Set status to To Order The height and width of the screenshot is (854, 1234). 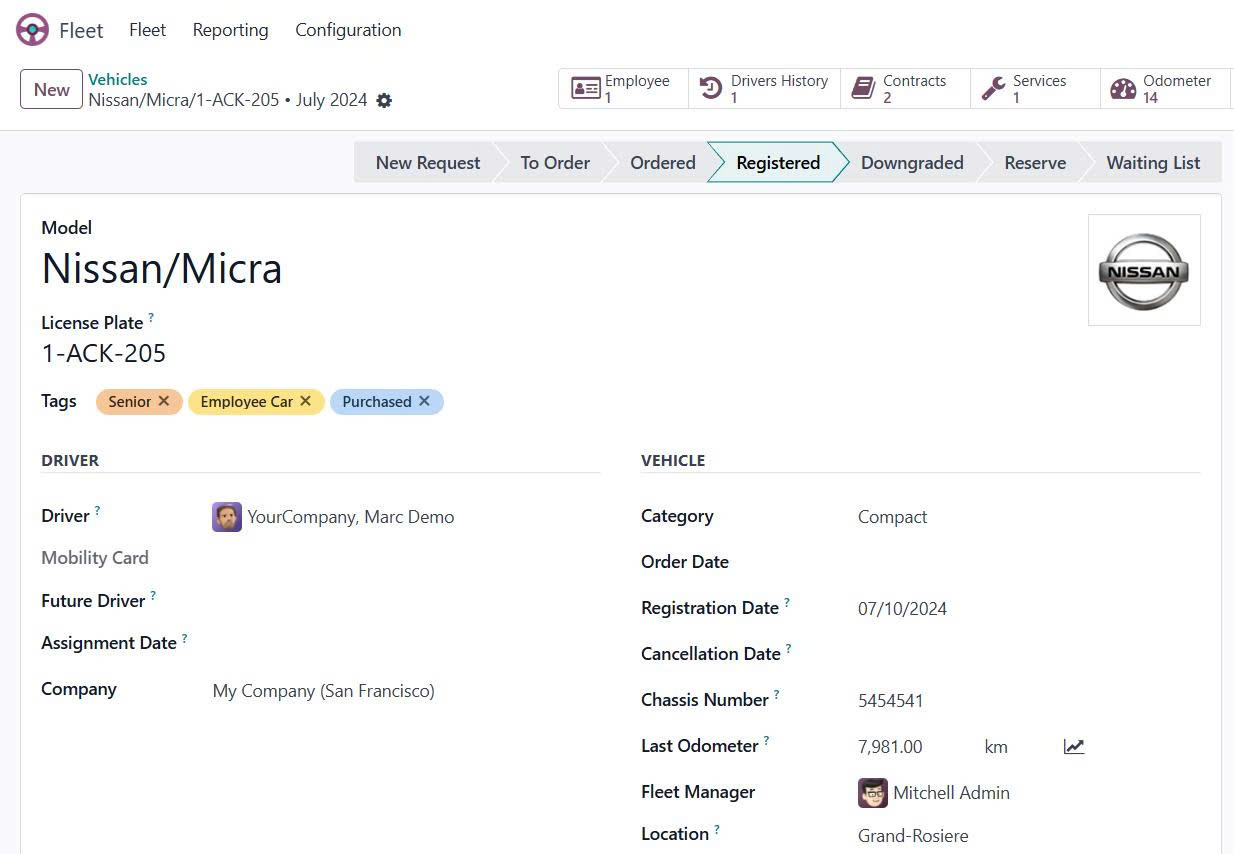click(x=555, y=162)
